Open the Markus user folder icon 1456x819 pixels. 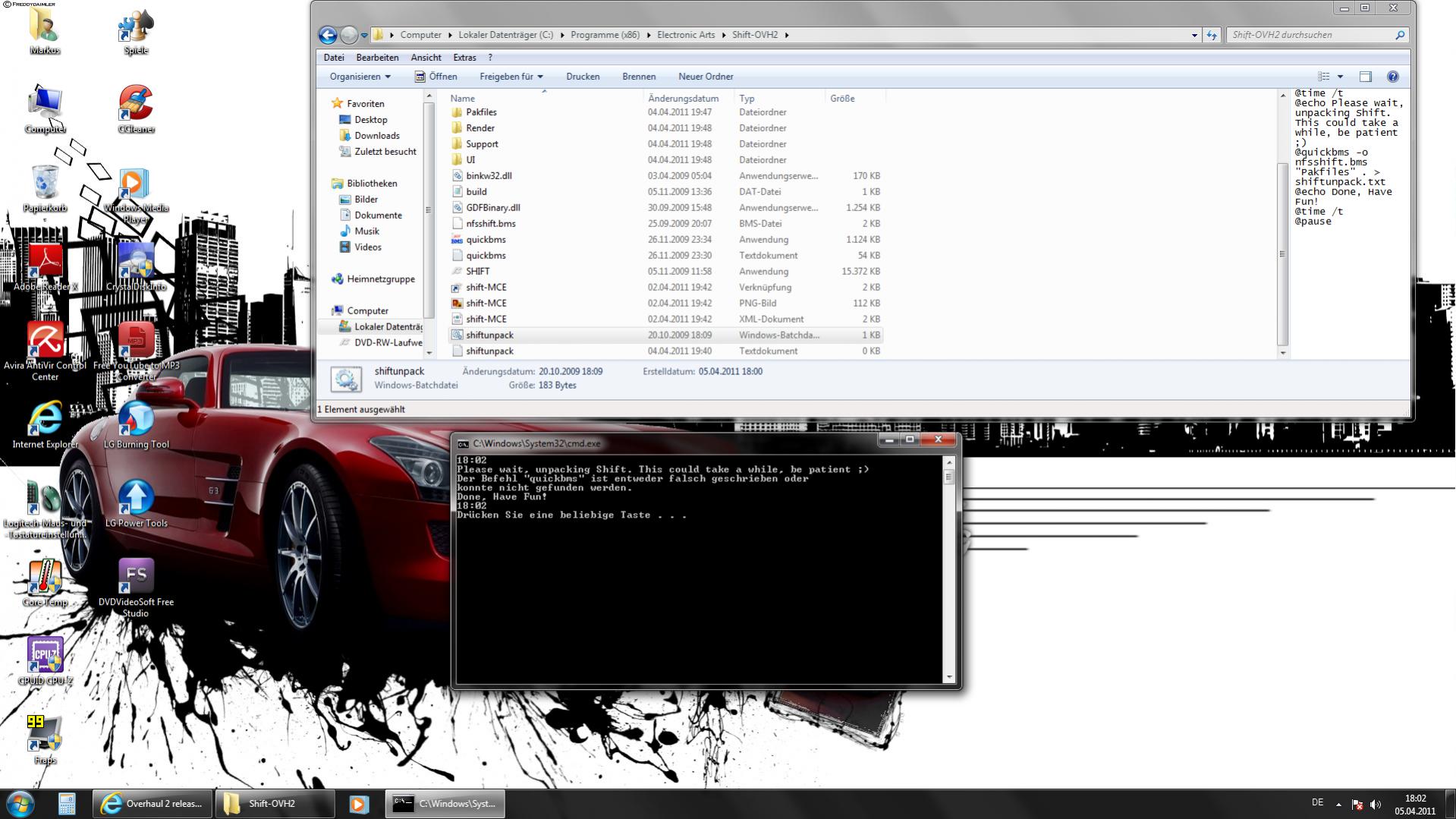click(45, 31)
